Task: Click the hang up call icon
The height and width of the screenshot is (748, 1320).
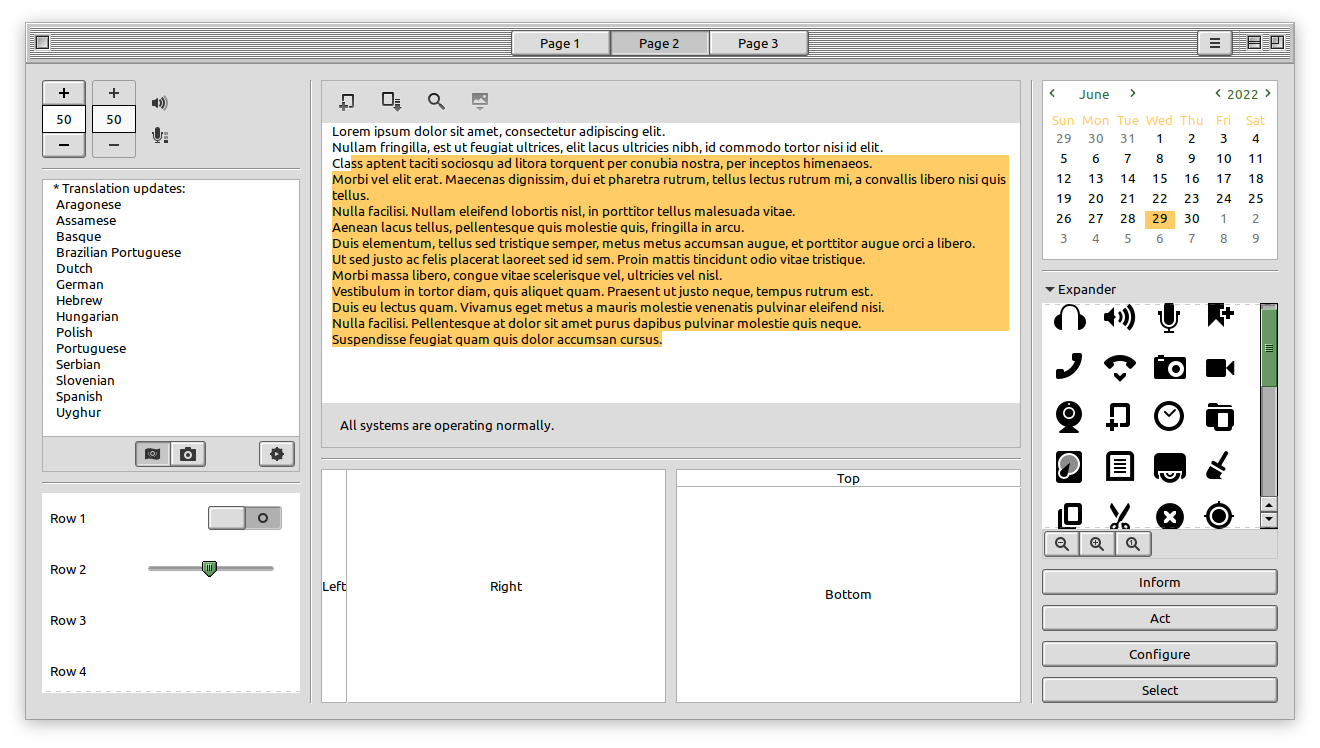Action: click(x=1120, y=367)
